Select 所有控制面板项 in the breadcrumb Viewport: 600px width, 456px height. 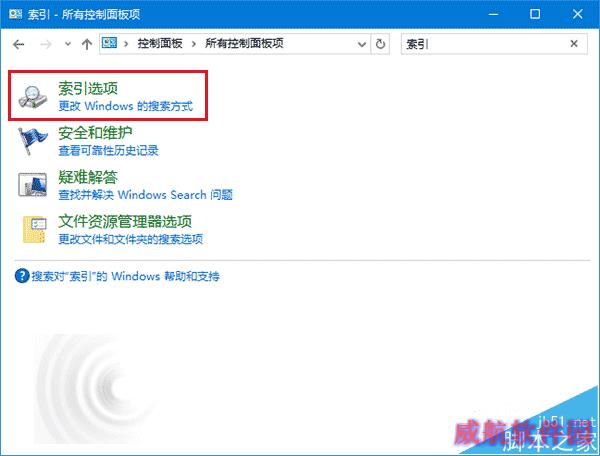pos(244,44)
